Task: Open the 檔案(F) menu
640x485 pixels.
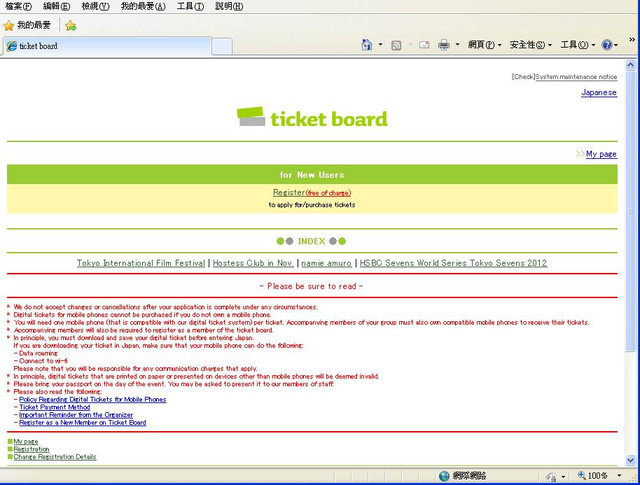Action: coord(18,6)
